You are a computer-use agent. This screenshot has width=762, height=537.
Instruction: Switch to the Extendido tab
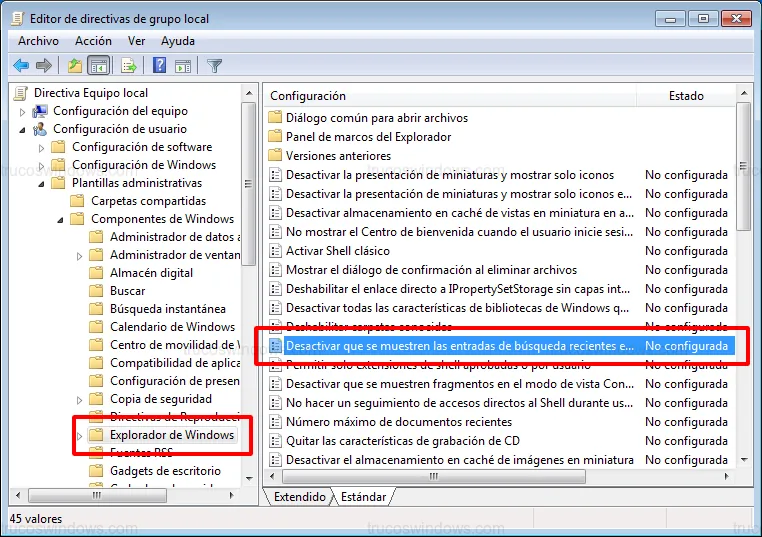[x=299, y=497]
